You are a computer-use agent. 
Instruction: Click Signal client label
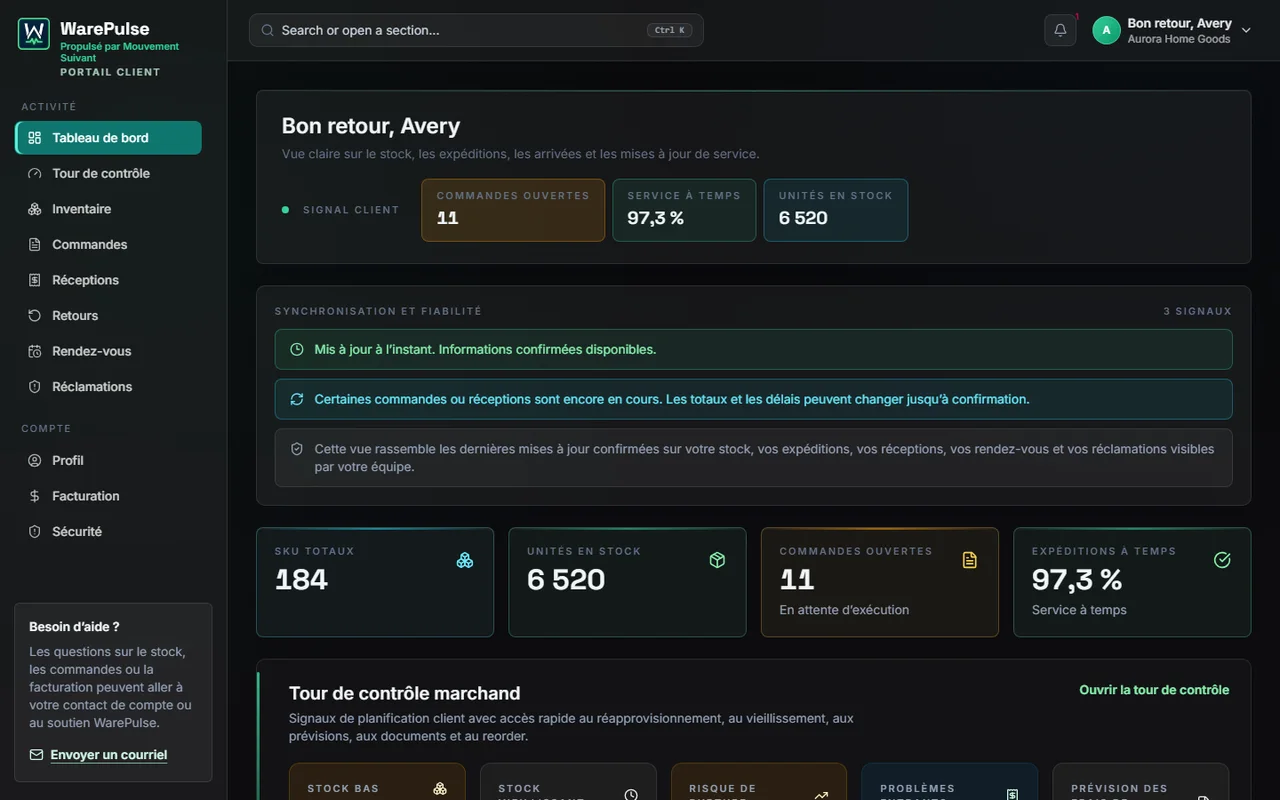click(351, 210)
